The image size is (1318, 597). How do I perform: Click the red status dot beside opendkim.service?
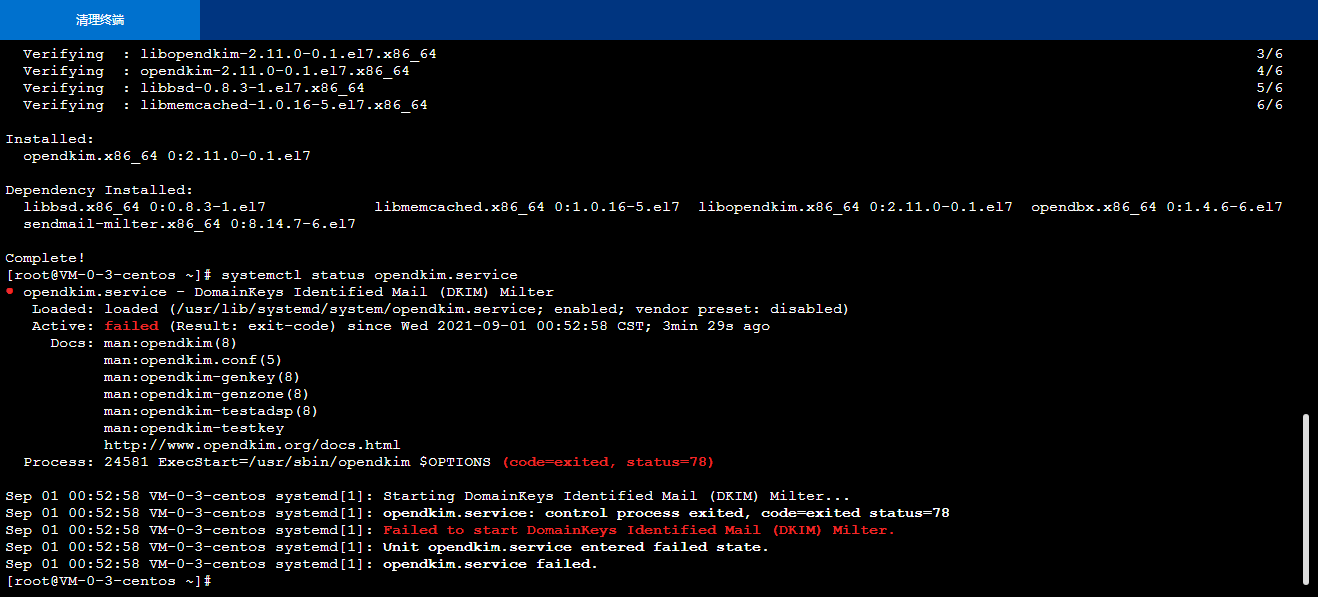(10, 291)
